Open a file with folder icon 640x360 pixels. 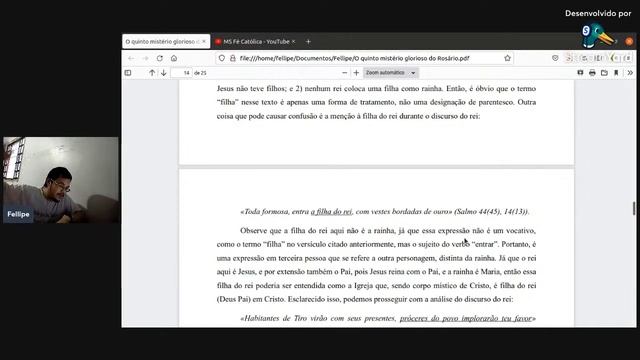[x=604, y=73]
